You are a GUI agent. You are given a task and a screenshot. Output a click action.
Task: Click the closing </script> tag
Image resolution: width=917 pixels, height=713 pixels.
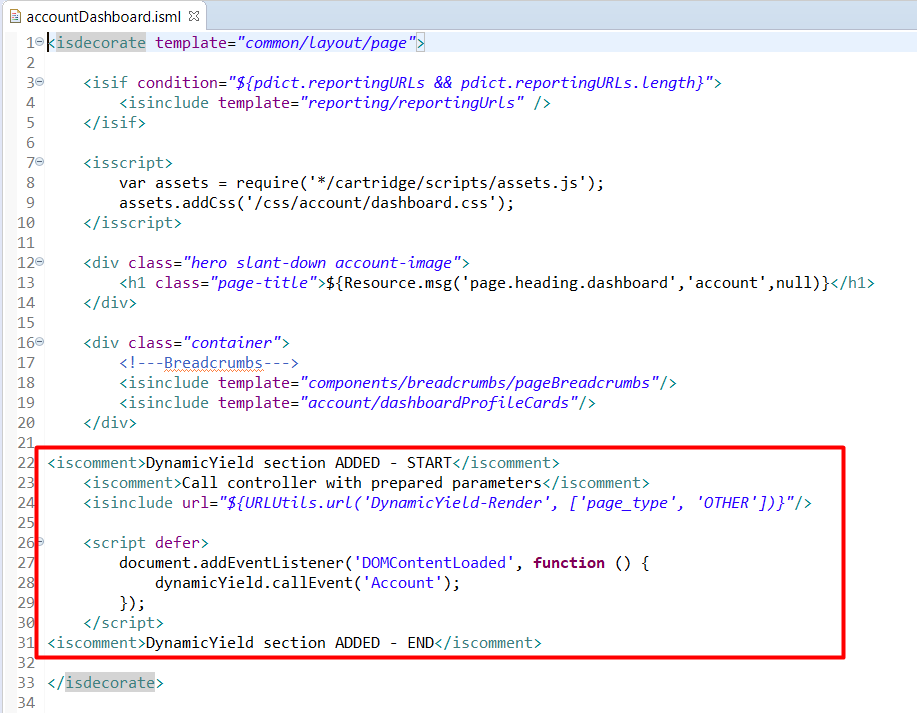point(123,623)
